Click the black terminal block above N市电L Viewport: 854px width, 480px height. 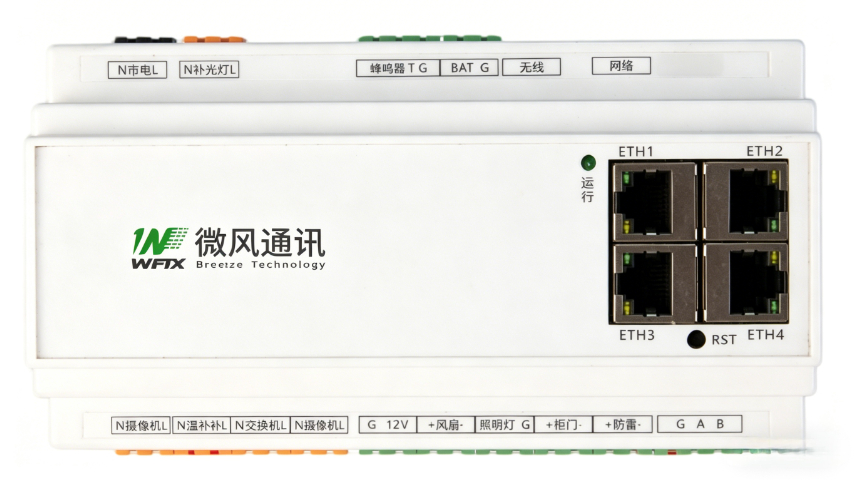pyautogui.click(x=145, y=40)
